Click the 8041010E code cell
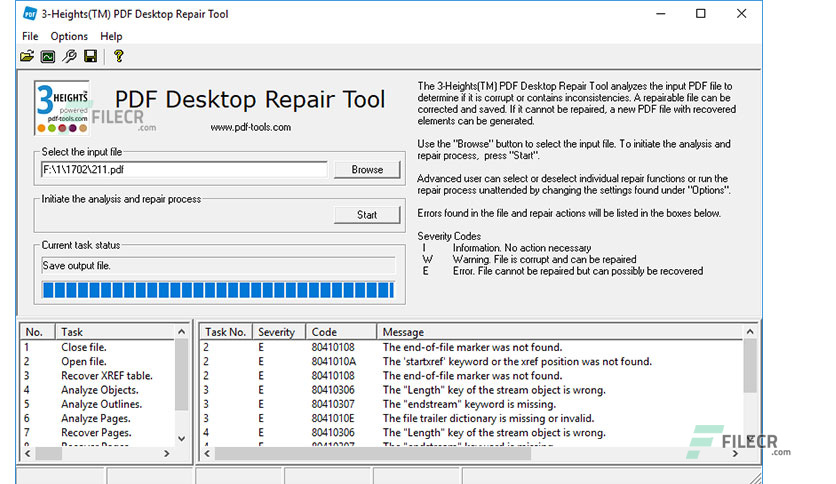836x484 pixels. pos(333,418)
